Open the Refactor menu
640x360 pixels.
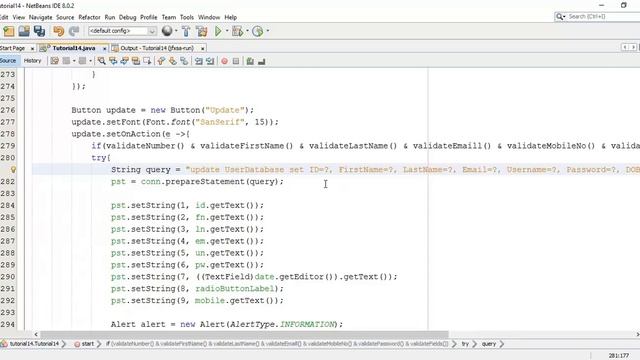click(x=89, y=17)
